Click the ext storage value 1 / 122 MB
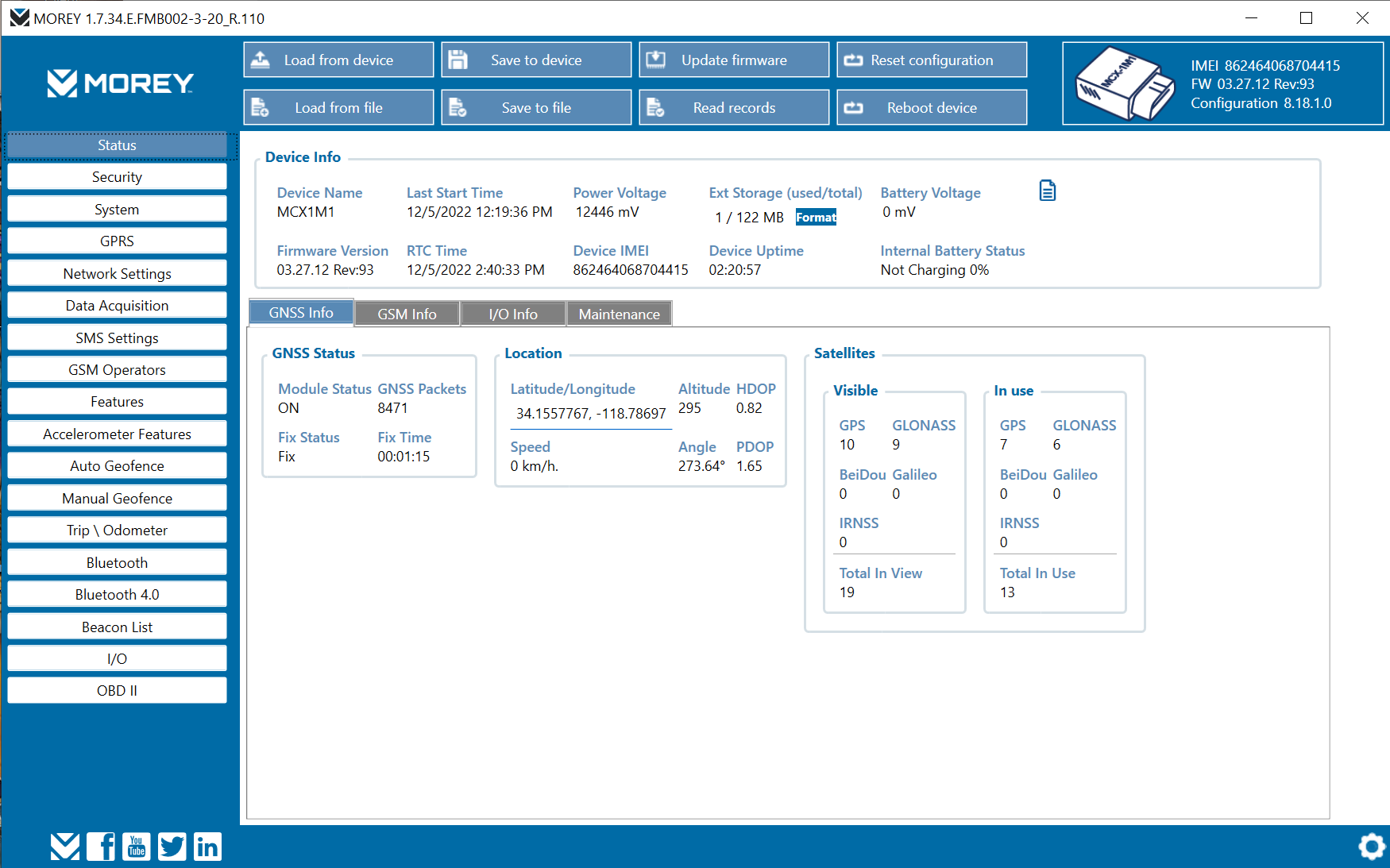This screenshot has height=868, width=1390. pyautogui.click(x=749, y=218)
